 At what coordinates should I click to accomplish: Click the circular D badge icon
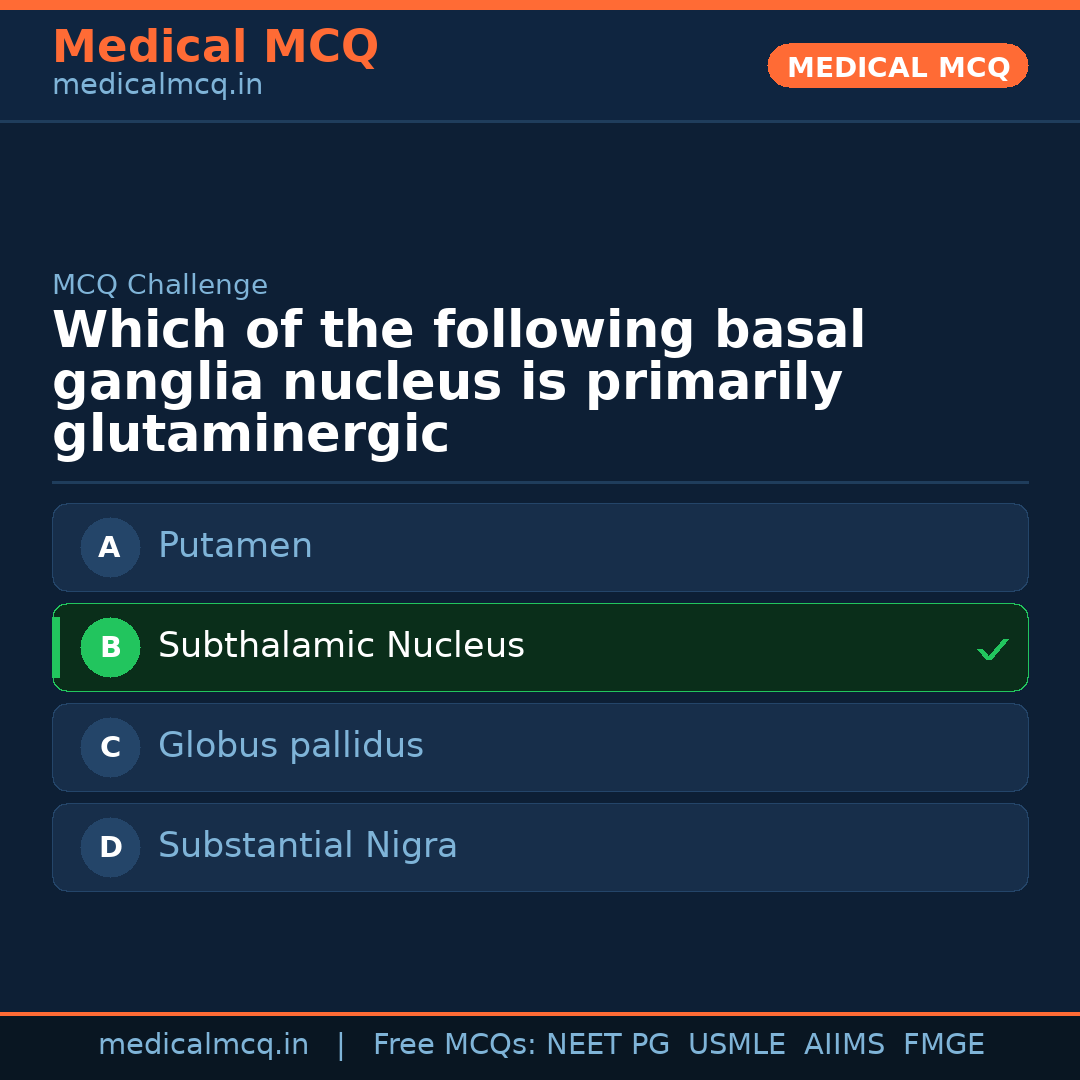click(110, 847)
